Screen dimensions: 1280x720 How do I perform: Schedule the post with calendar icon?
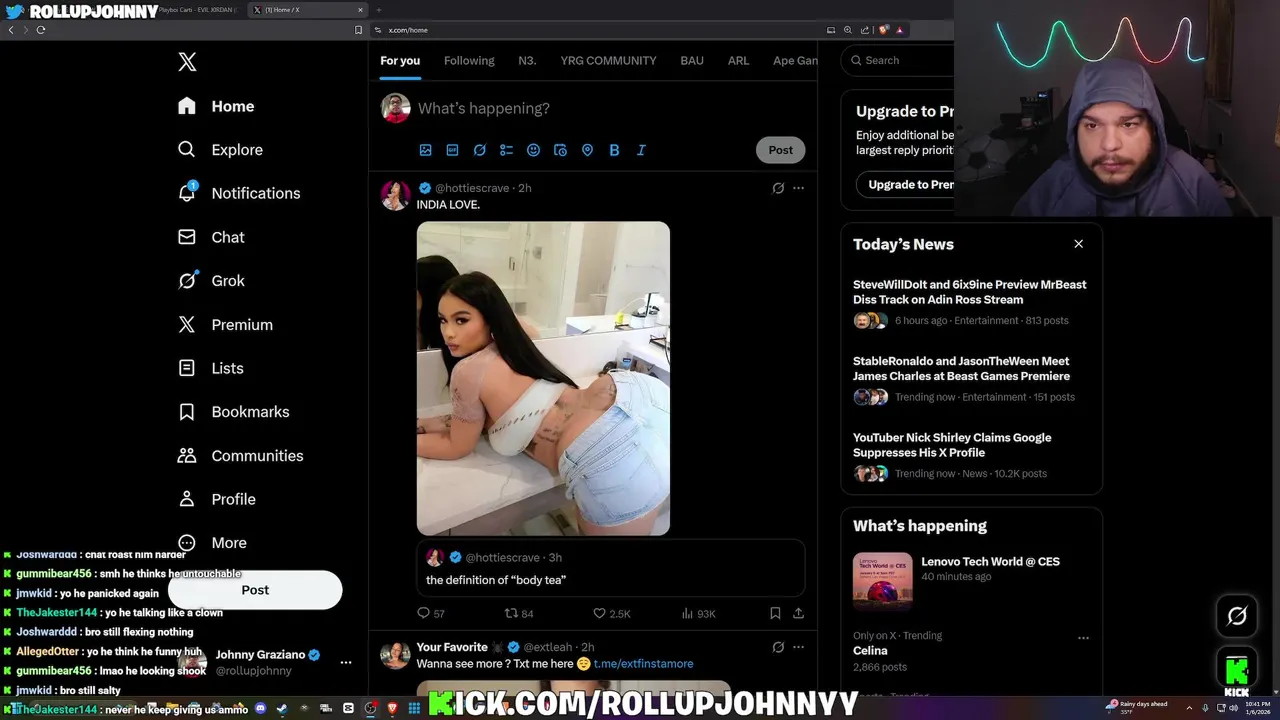point(560,150)
